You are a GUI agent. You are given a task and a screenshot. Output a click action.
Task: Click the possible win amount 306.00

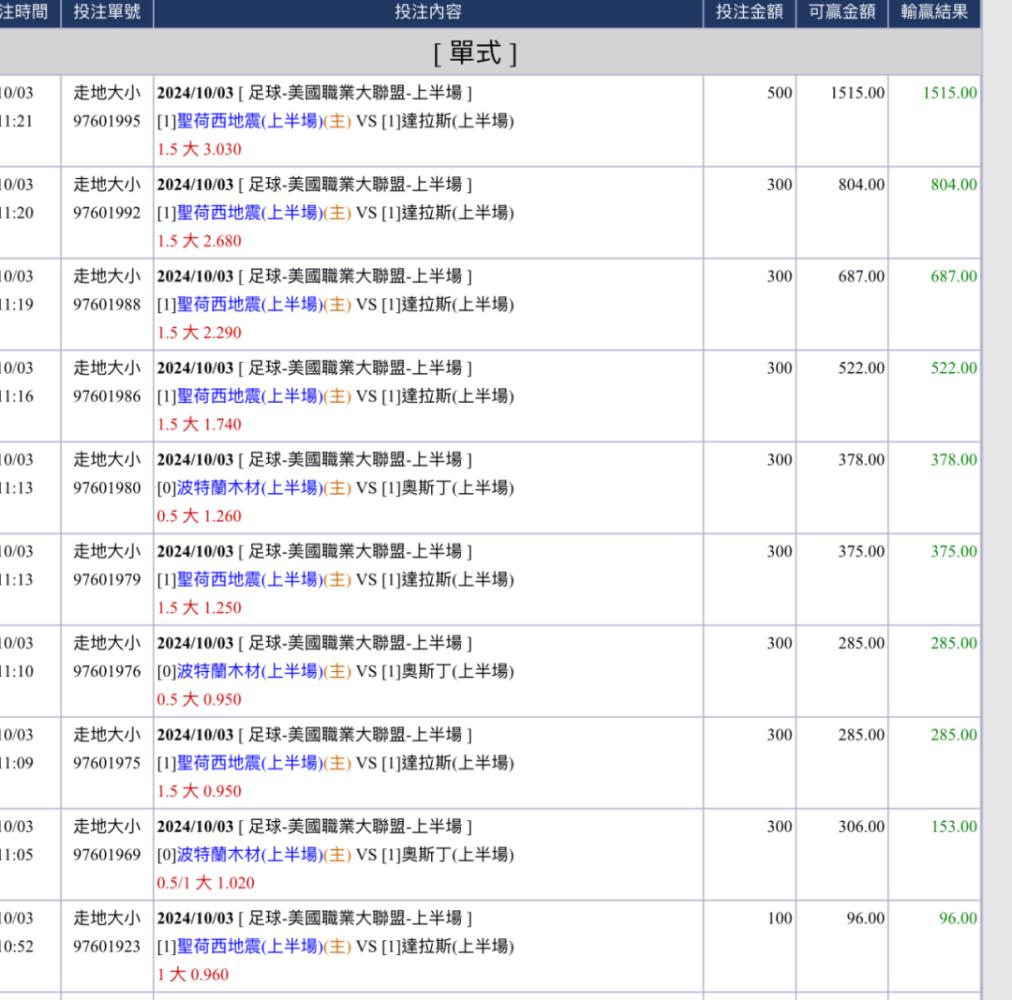(861, 826)
